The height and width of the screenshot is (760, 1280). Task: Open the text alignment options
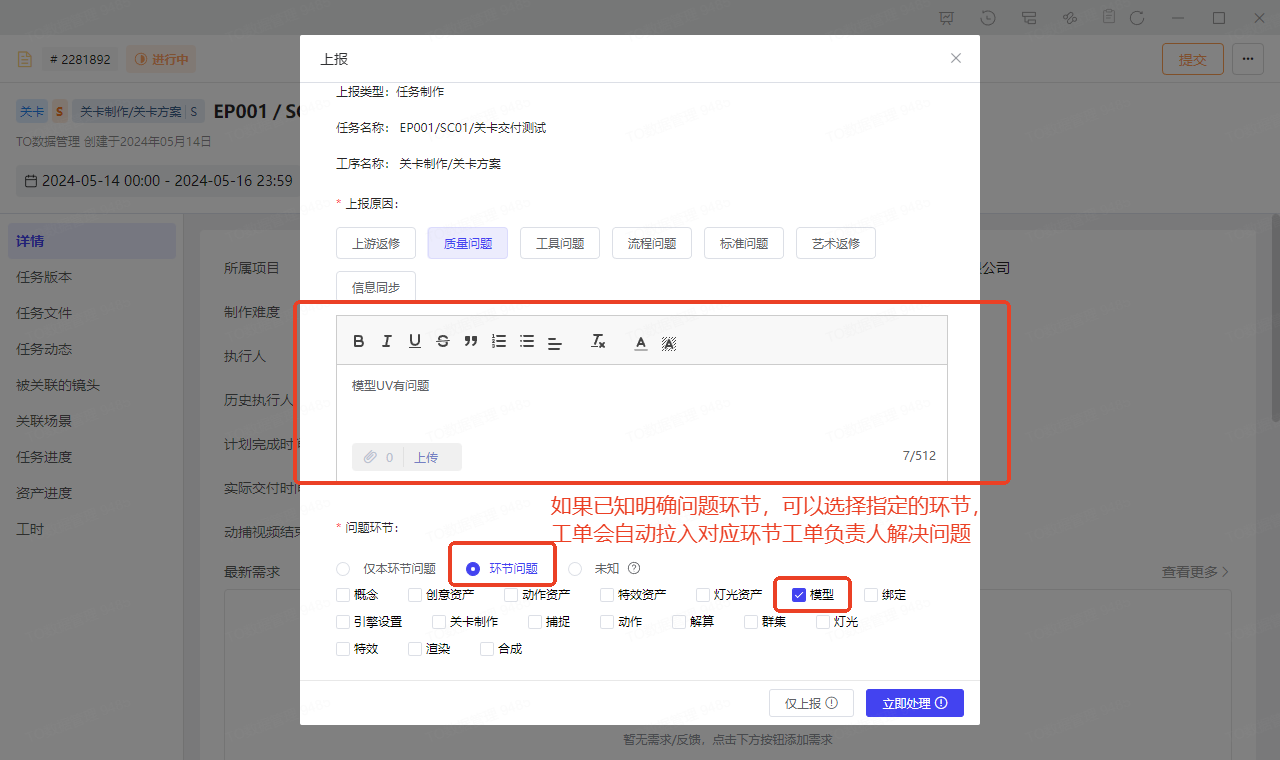[555, 342]
